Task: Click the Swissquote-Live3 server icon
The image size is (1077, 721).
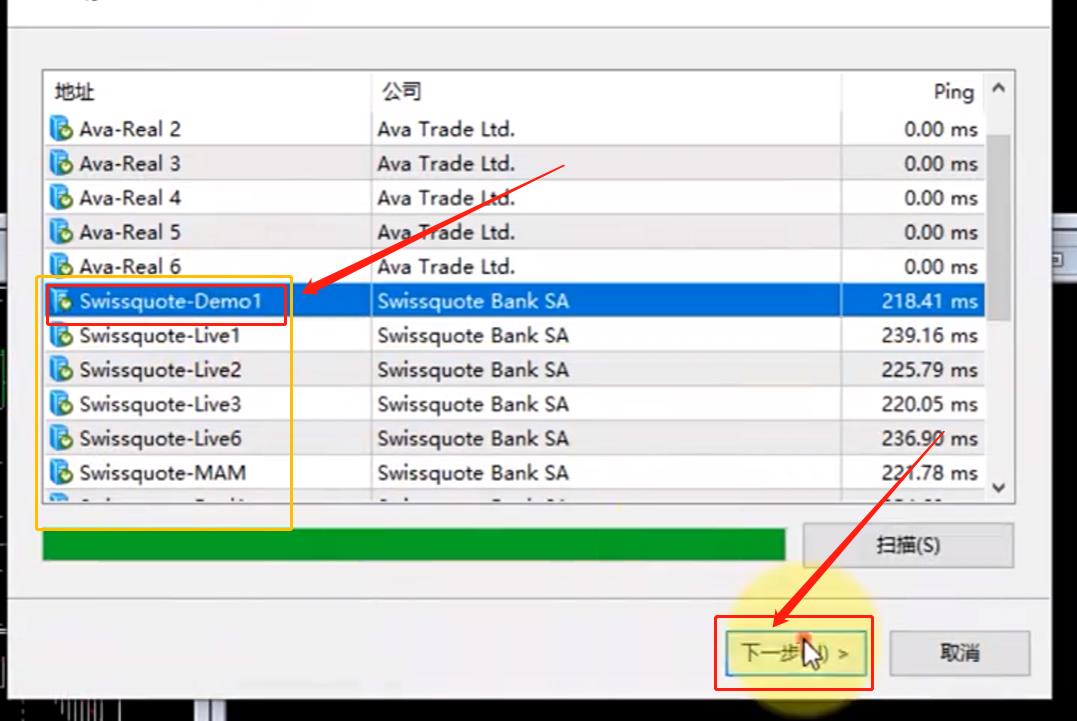Action: [x=62, y=404]
